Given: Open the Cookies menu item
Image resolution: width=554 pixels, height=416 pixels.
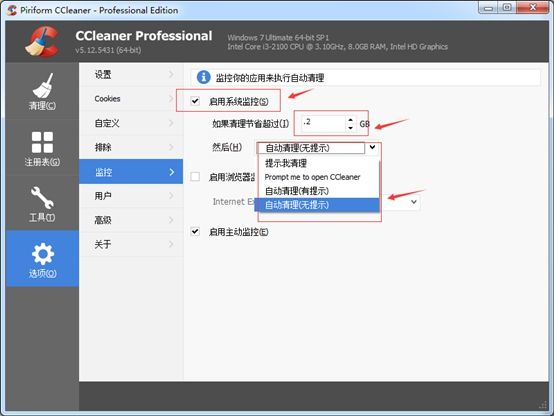Looking at the screenshot, I should point(131,99).
